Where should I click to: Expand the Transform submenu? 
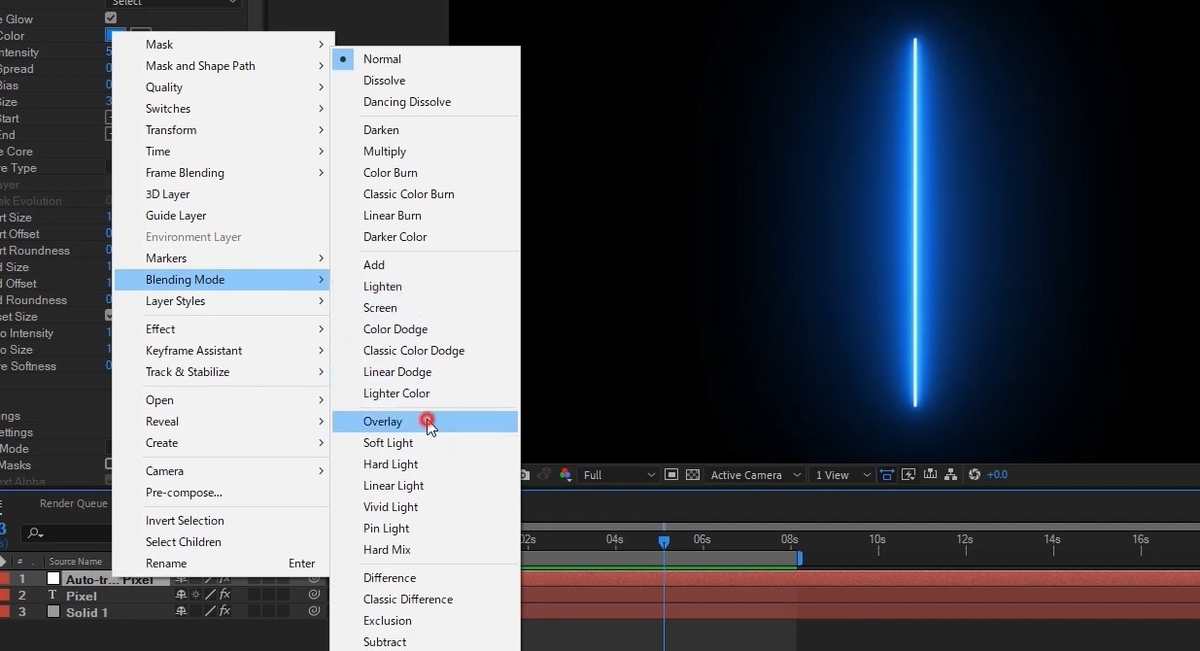(x=222, y=130)
